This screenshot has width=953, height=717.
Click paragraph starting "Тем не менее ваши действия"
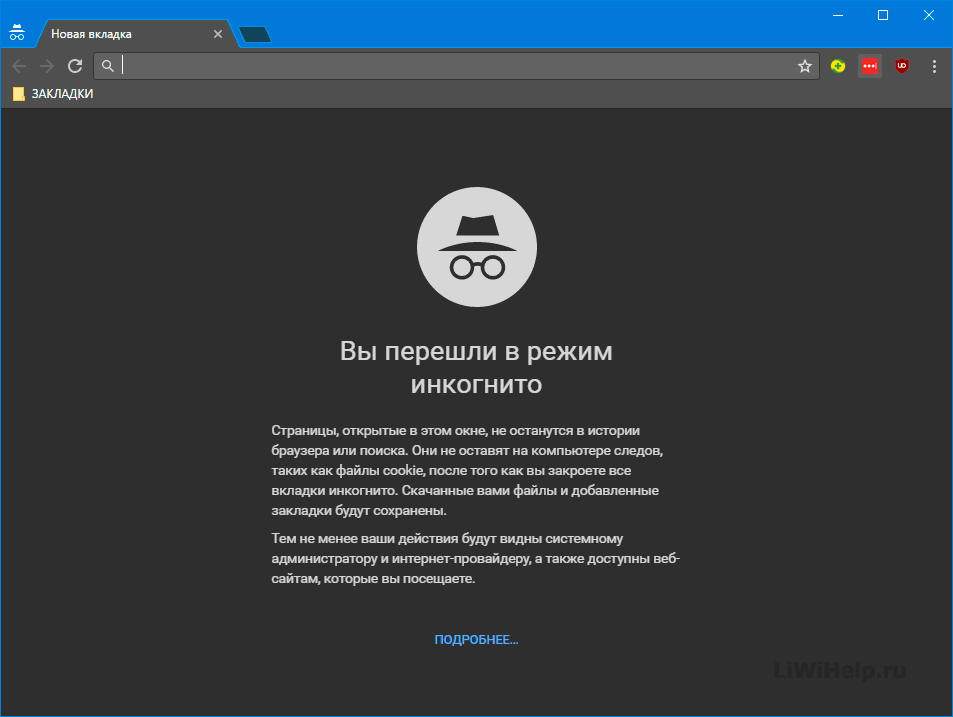point(475,558)
